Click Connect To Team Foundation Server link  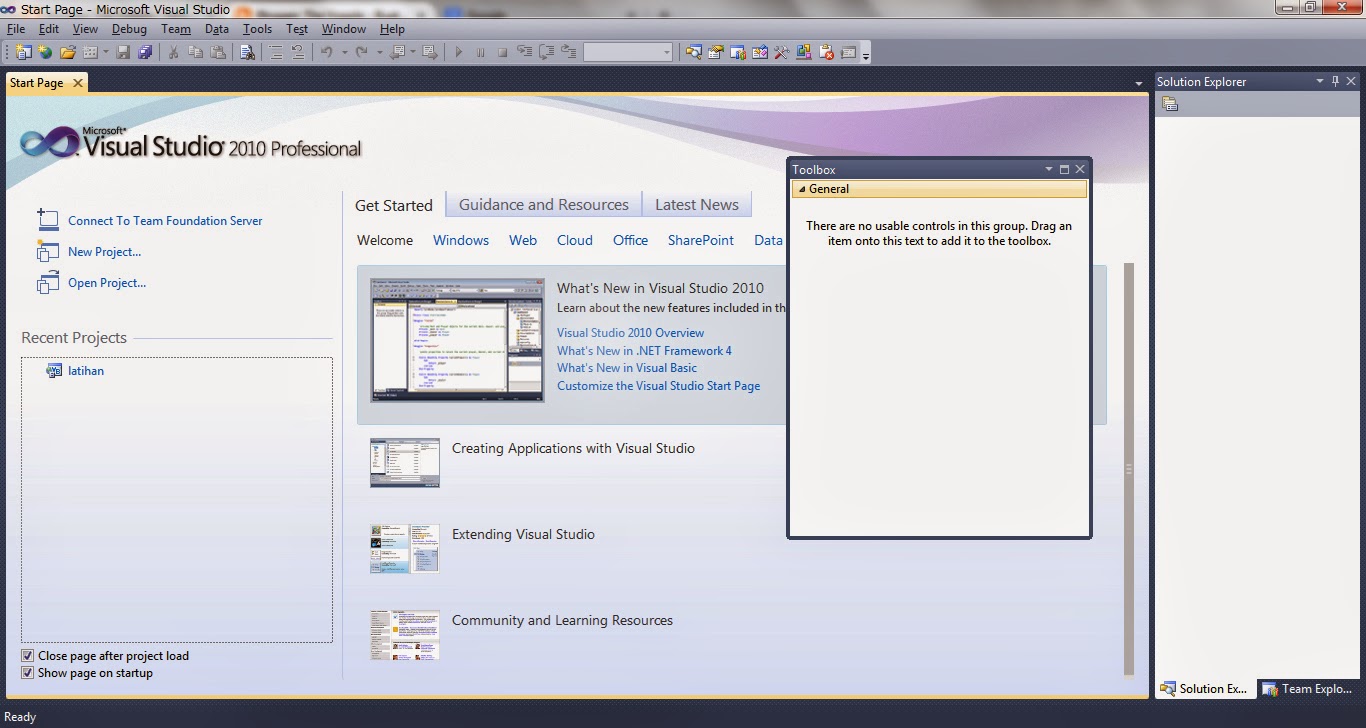pyautogui.click(x=165, y=221)
